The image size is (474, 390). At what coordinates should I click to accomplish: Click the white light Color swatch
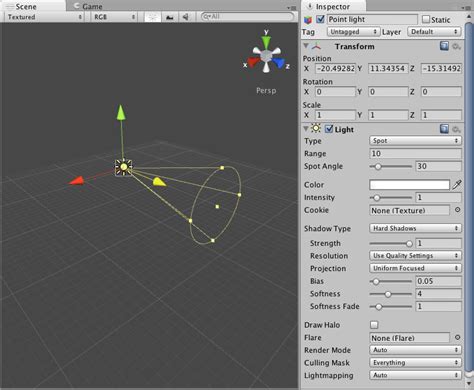point(409,185)
